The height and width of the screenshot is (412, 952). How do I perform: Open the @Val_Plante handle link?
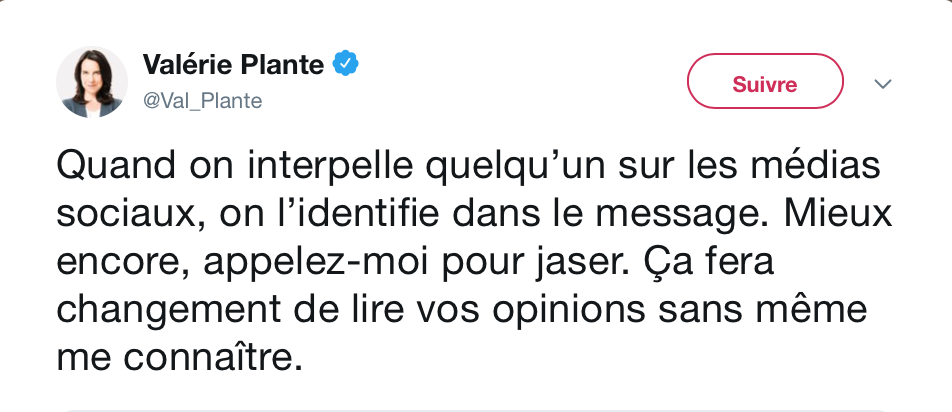click(202, 101)
